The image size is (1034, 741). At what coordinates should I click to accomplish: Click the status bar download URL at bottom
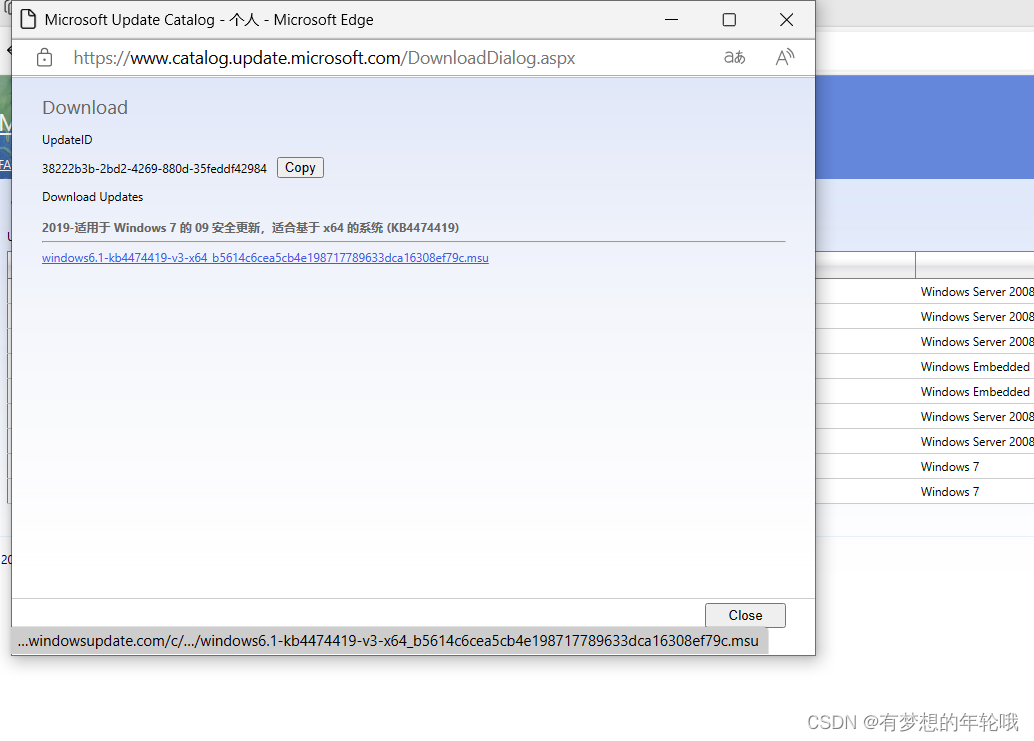tap(390, 641)
